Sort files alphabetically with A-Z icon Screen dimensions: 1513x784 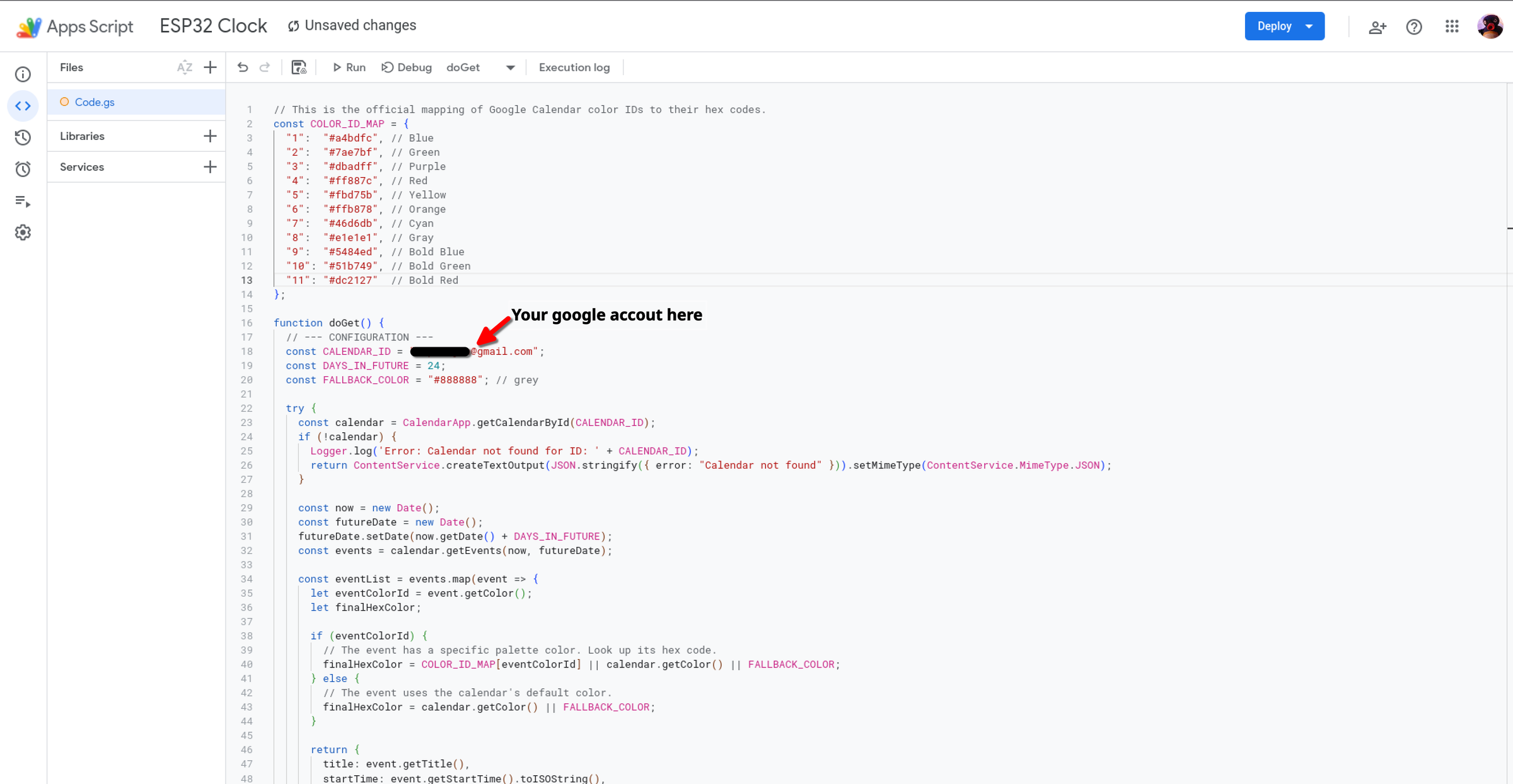coord(185,67)
